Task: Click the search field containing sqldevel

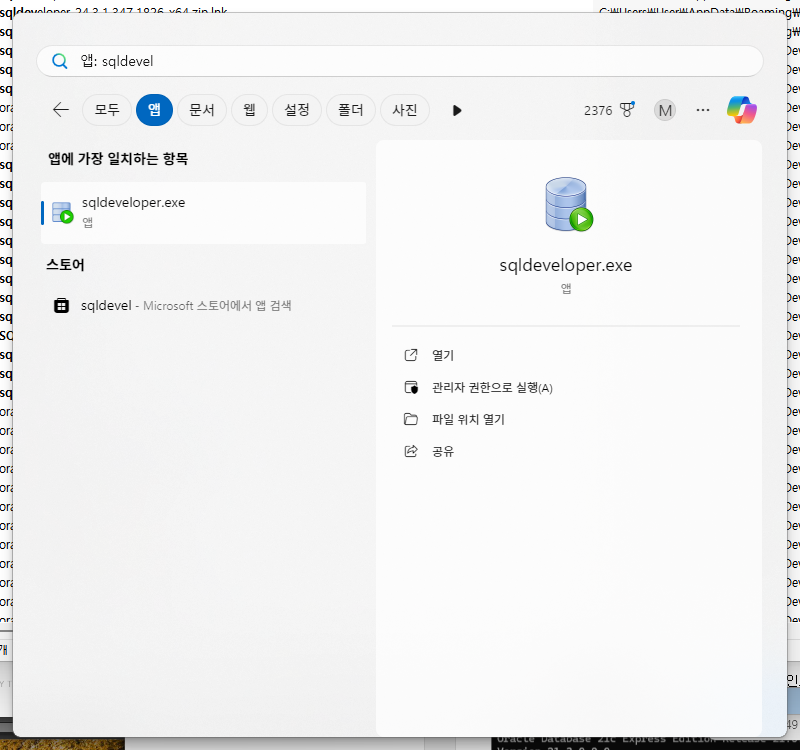Action: pyautogui.click(x=399, y=61)
